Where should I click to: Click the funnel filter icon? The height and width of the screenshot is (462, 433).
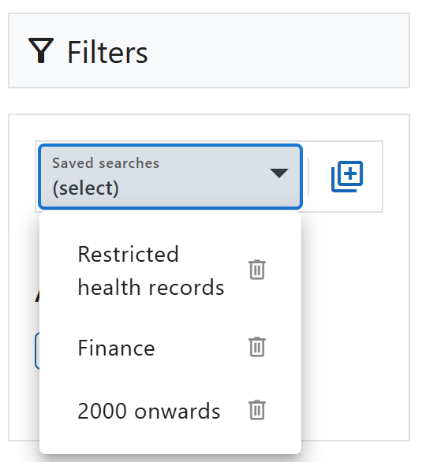tap(41, 51)
